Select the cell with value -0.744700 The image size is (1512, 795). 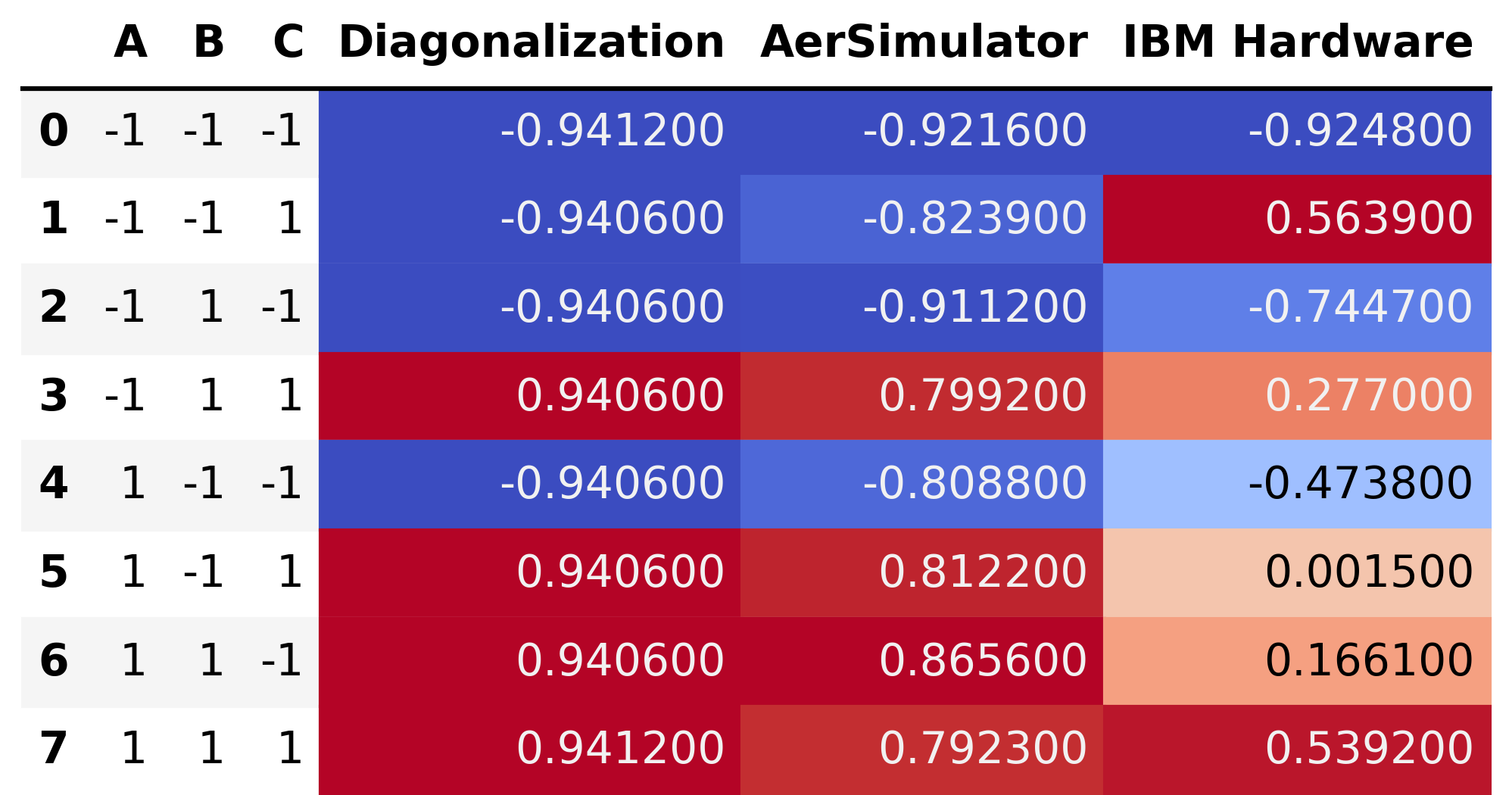(1297, 307)
